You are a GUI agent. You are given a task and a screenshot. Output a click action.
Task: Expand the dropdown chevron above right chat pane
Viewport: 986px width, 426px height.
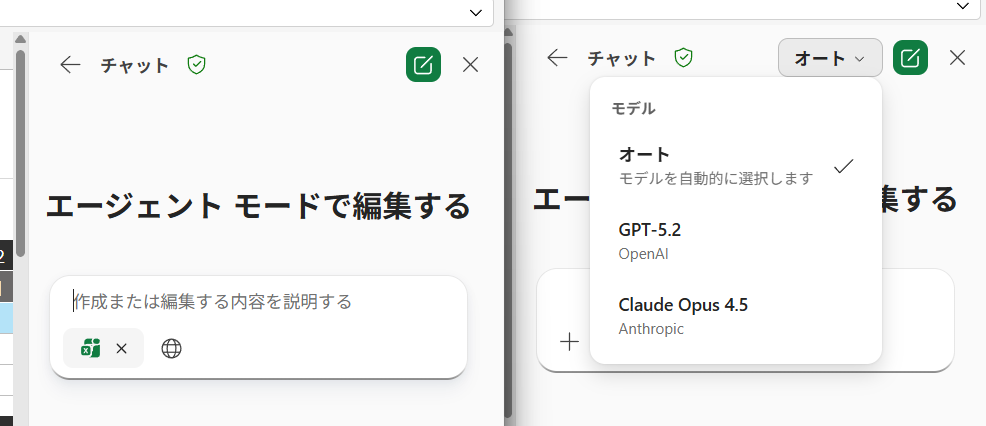(962, 8)
